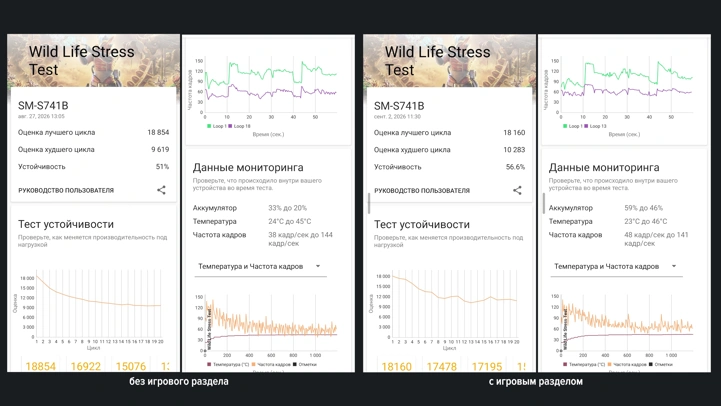The width and height of the screenshot is (721, 406).
Task: Select the stability value 51%
Action: [162, 166]
